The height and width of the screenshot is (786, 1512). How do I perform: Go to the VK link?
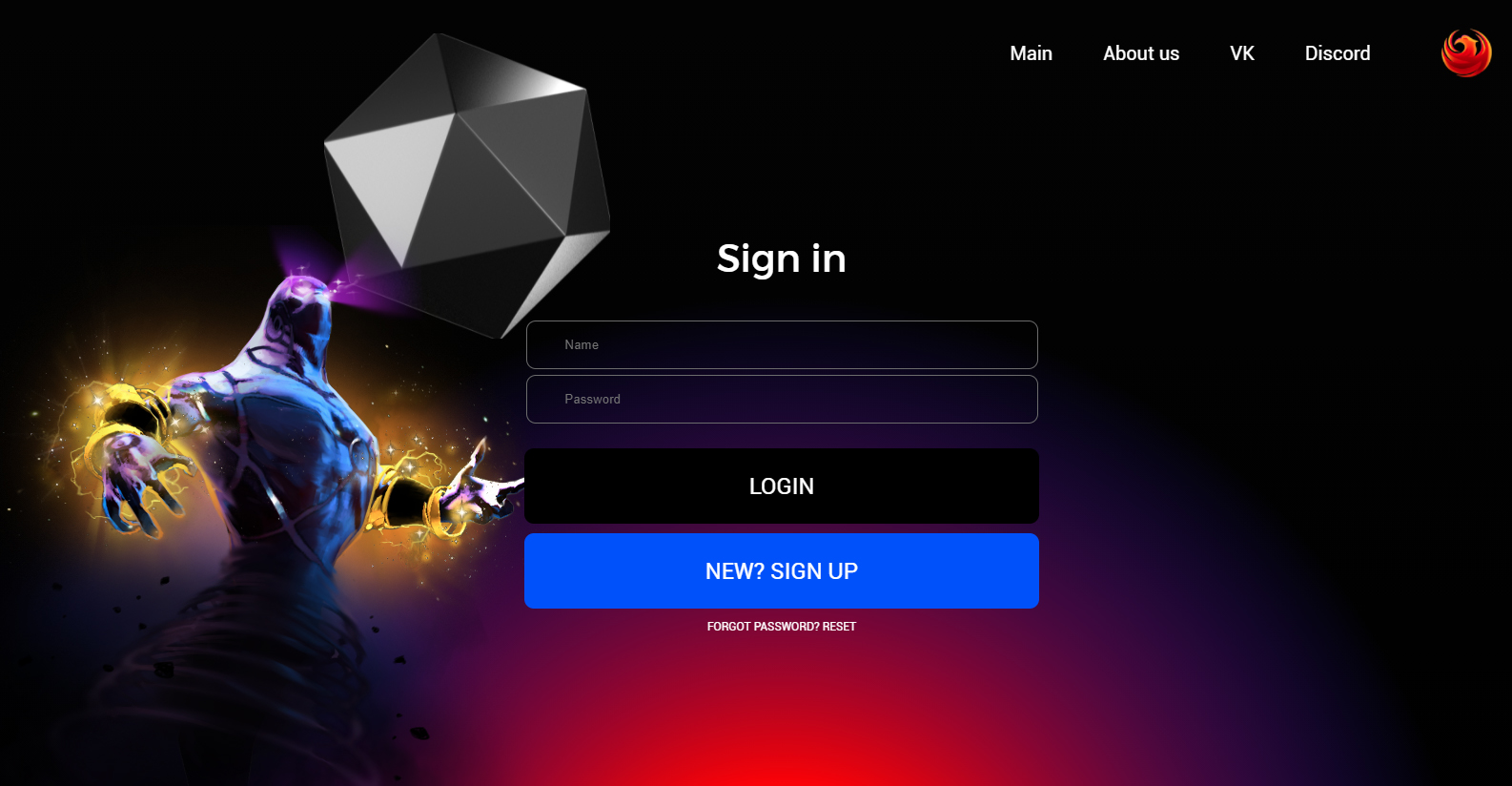coord(1242,53)
